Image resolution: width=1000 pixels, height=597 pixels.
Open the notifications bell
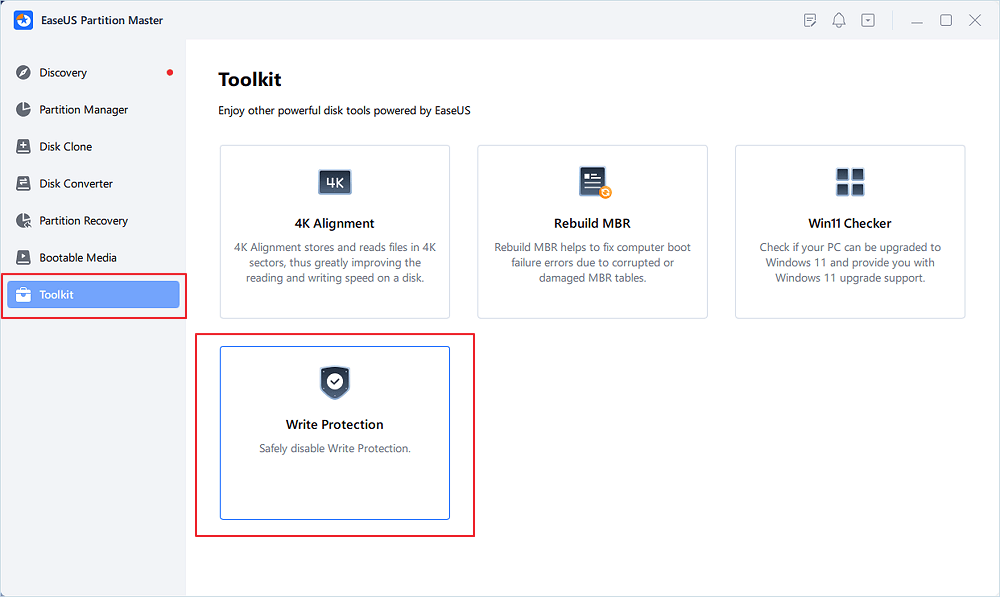(x=840, y=20)
